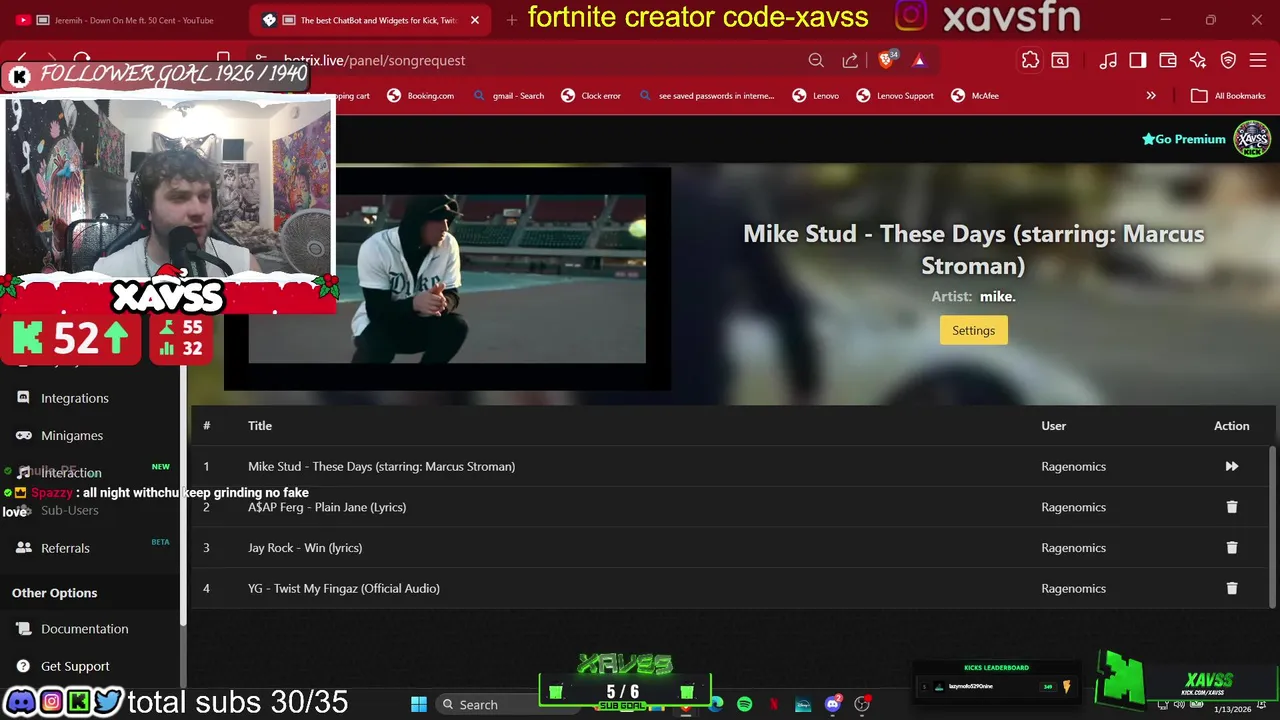The height and width of the screenshot is (720, 1280).
Task: Click the song queue vertical scrollbar
Action: click(x=1273, y=526)
